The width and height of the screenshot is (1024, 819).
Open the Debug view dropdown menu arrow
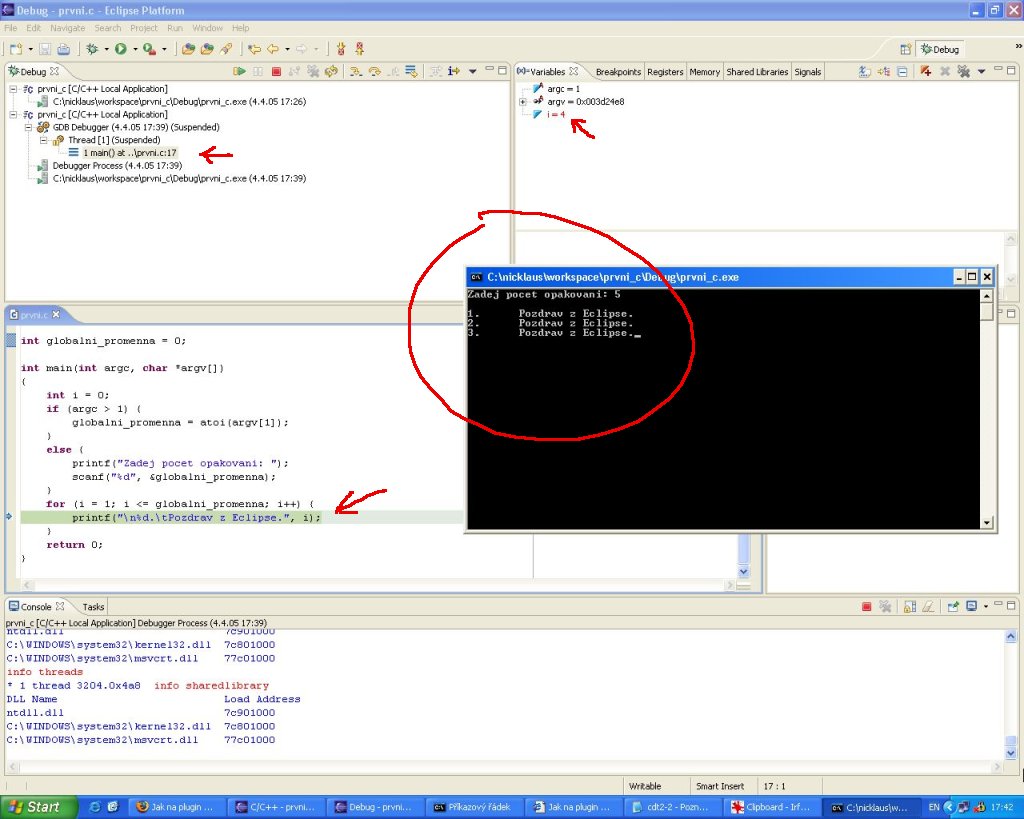click(x=472, y=72)
